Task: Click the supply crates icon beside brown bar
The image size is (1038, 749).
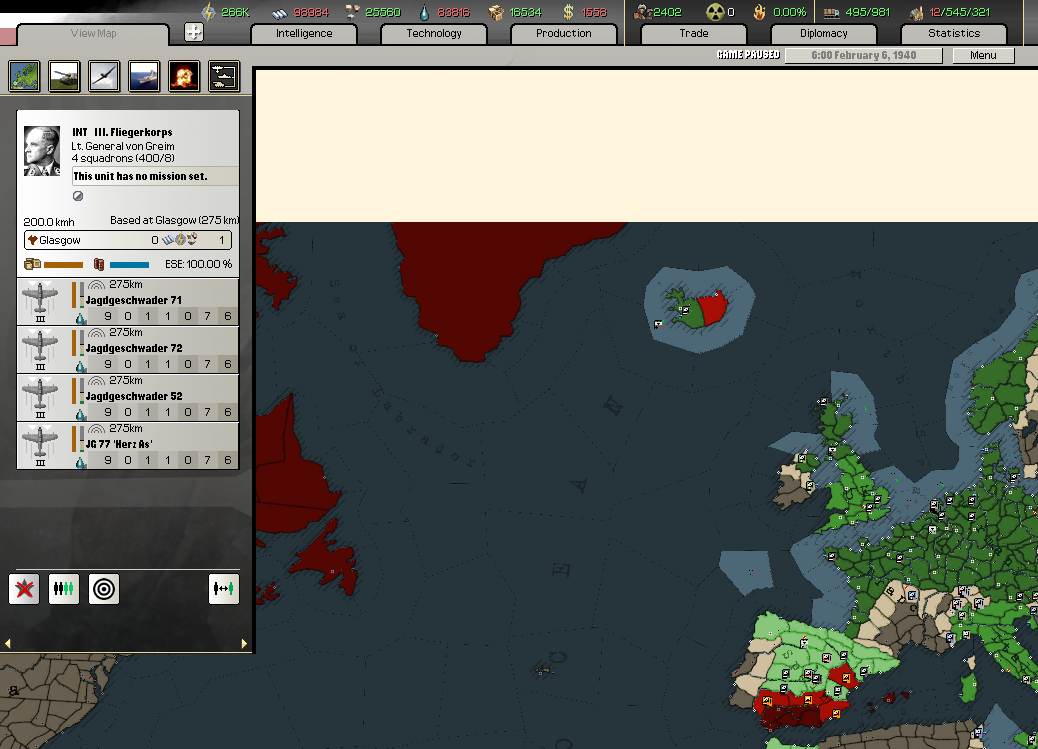Action: (x=32, y=265)
